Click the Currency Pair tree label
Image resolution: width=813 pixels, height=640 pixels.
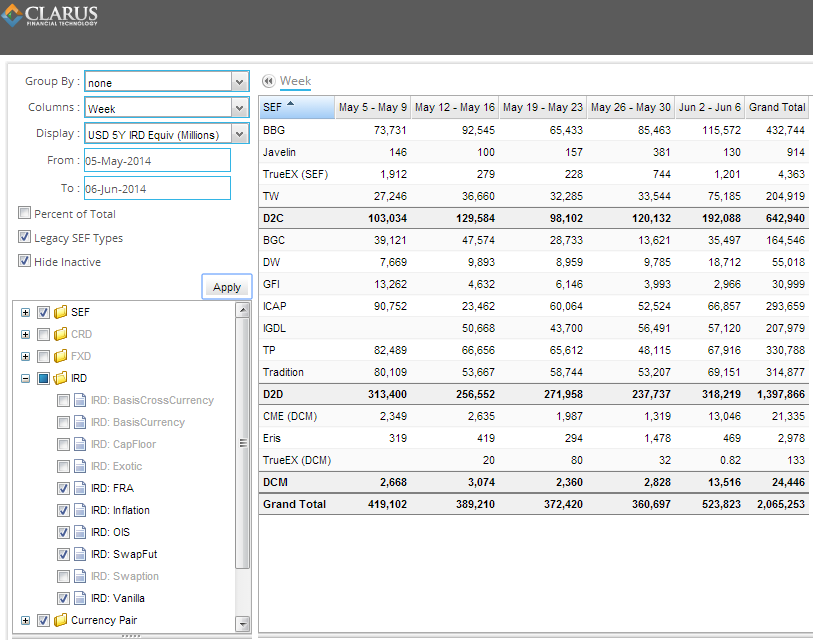pos(104,620)
